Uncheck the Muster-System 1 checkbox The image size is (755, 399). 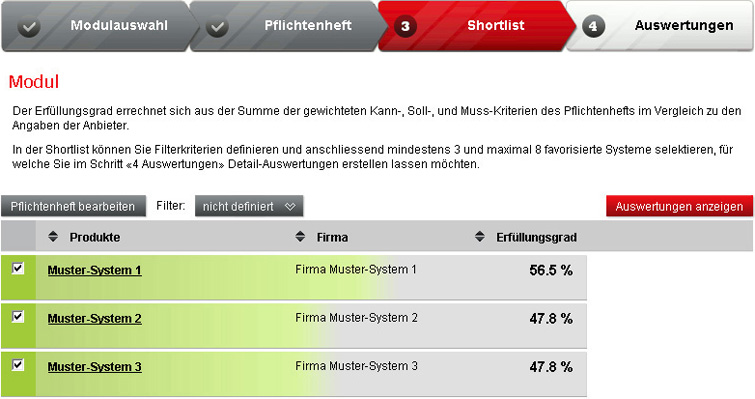(x=18, y=268)
